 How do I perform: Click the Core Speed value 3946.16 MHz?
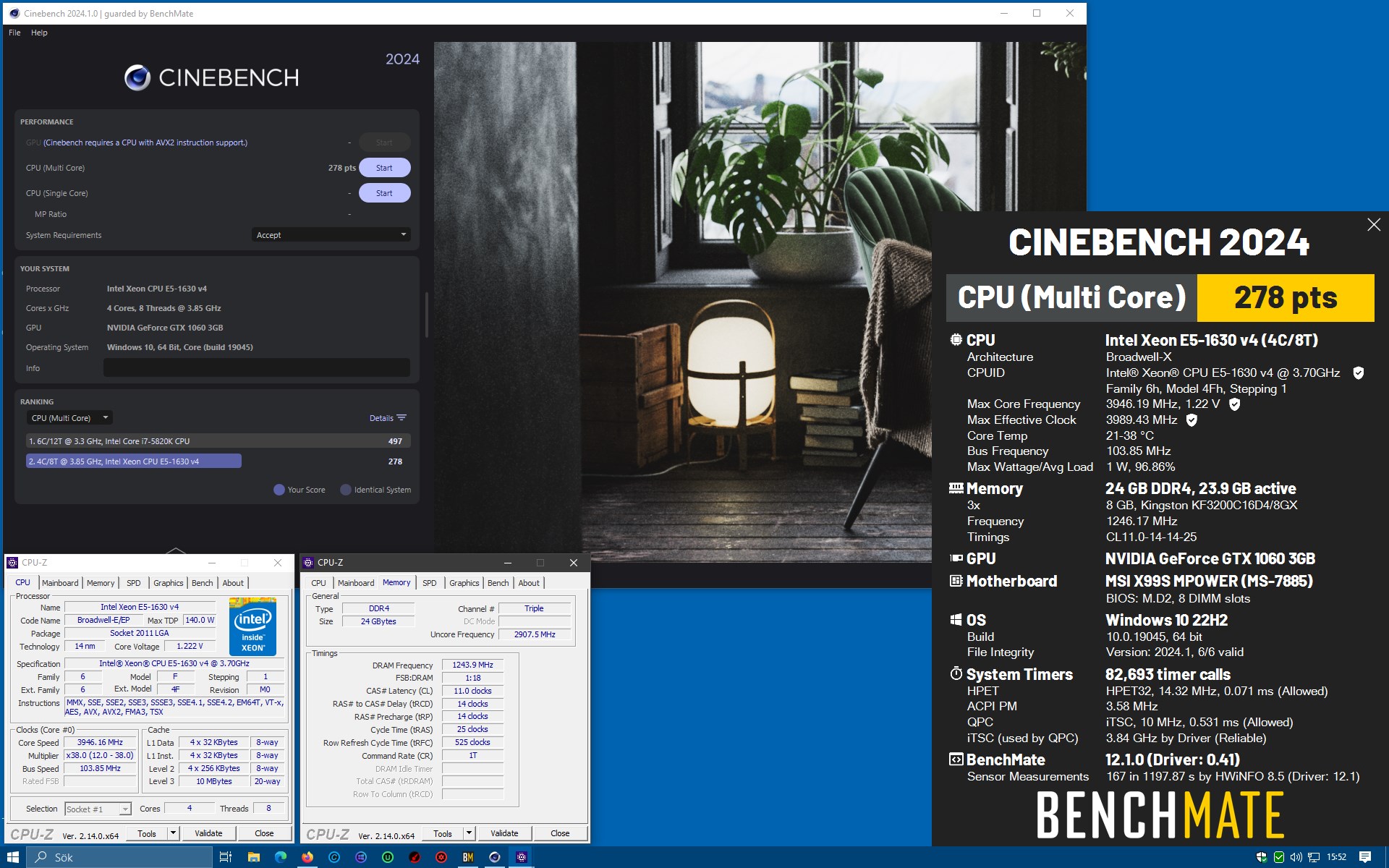pyautogui.click(x=100, y=743)
